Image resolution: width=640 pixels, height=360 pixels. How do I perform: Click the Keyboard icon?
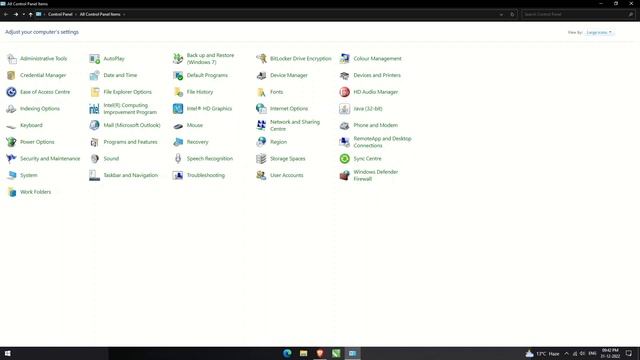click(x=11, y=126)
